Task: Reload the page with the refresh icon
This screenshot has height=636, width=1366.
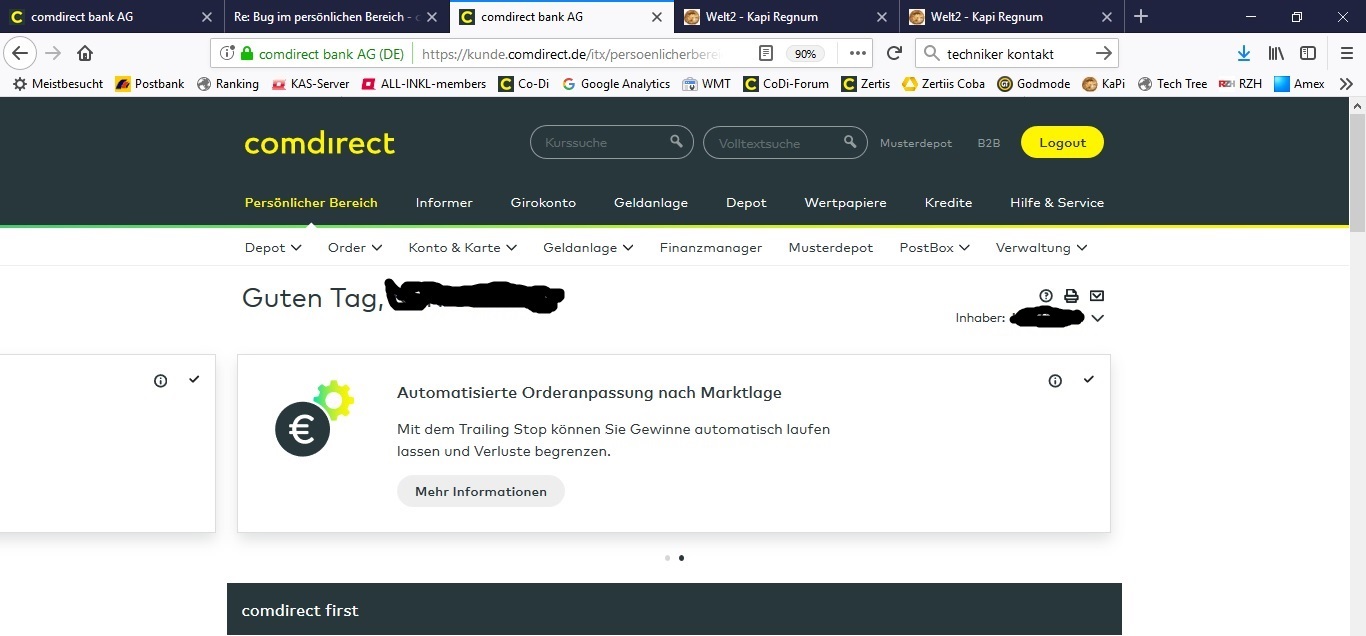Action: tap(895, 54)
